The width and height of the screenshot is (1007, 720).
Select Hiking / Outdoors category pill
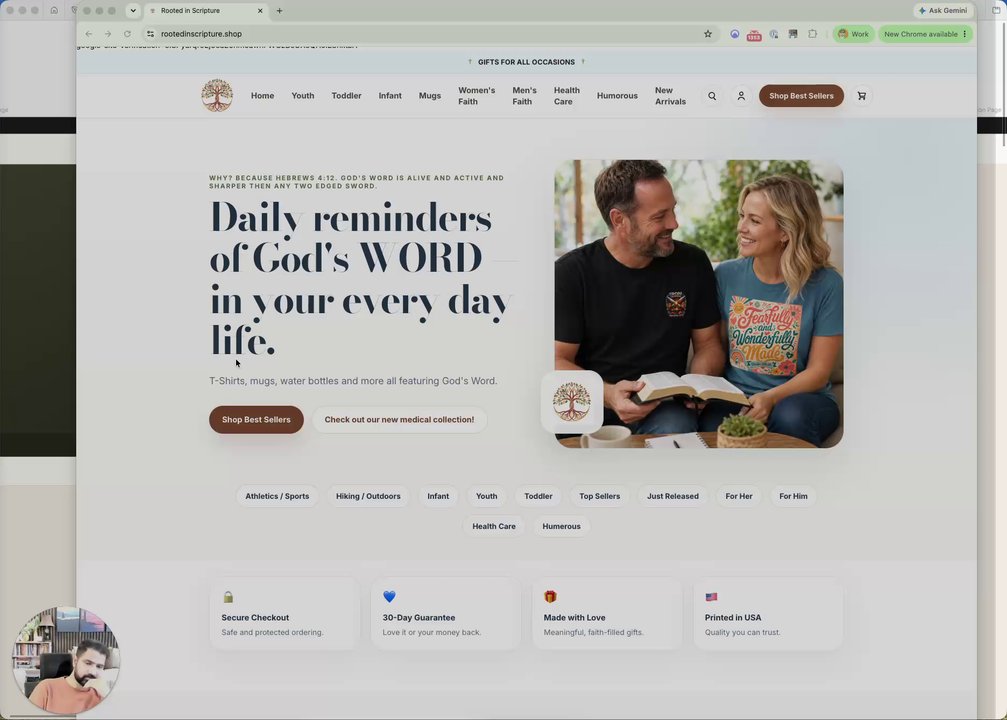tap(368, 496)
